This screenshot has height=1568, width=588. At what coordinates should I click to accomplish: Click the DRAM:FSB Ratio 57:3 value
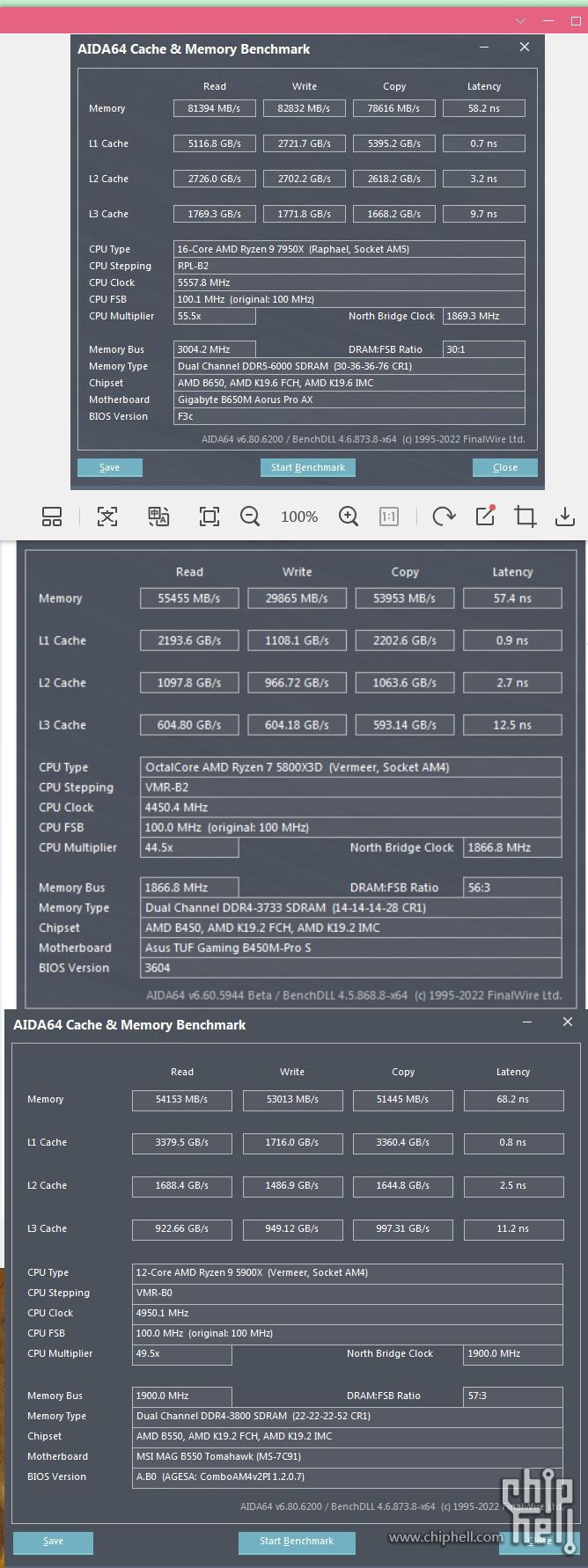(x=513, y=1396)
